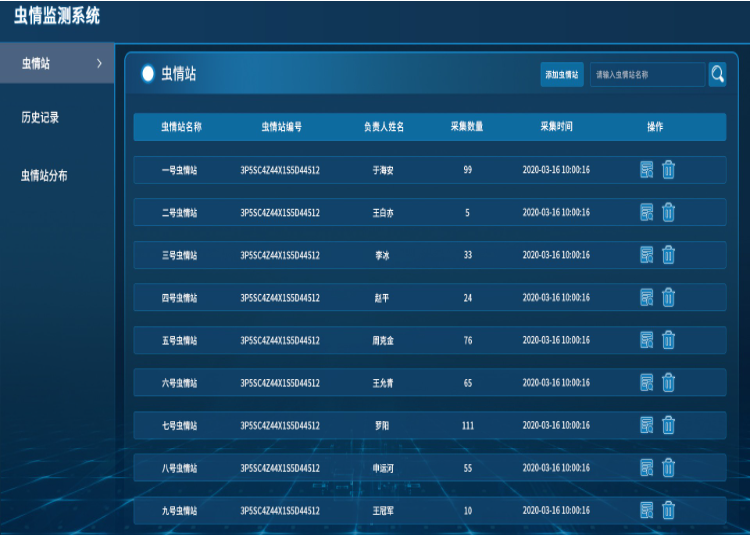Delete the 七号虫情站 entry
The image size is (750, 535).
coord(668,425)
